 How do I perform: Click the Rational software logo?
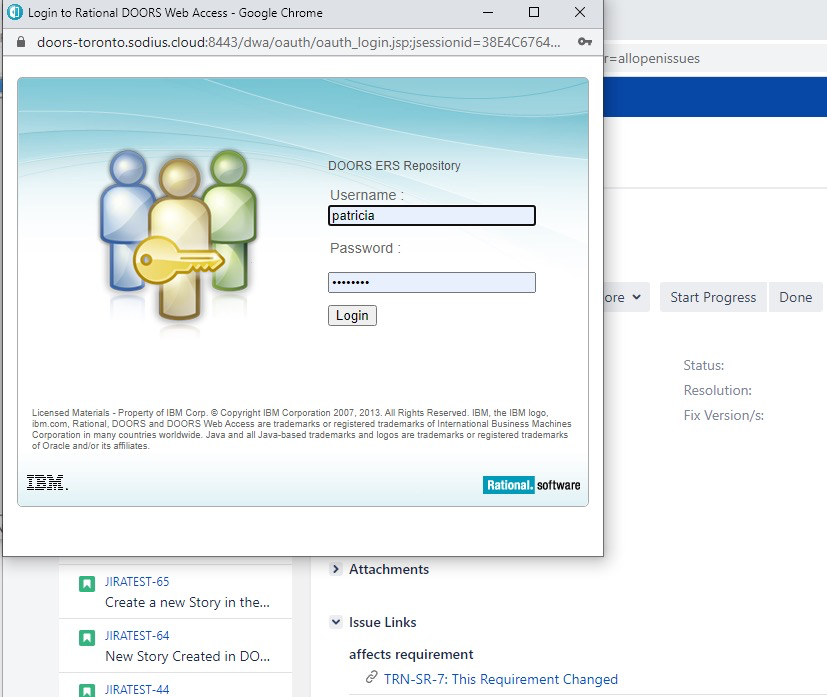click(x=531, y=485)
